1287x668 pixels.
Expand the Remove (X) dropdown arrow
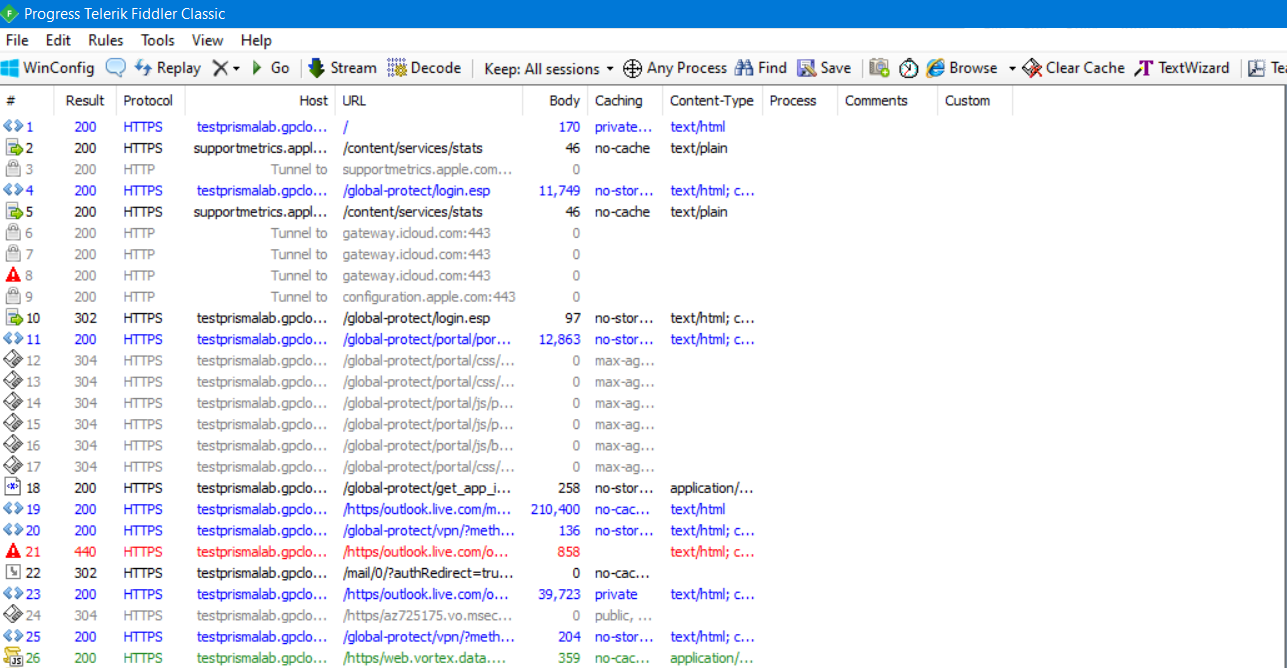coord(236,69)
